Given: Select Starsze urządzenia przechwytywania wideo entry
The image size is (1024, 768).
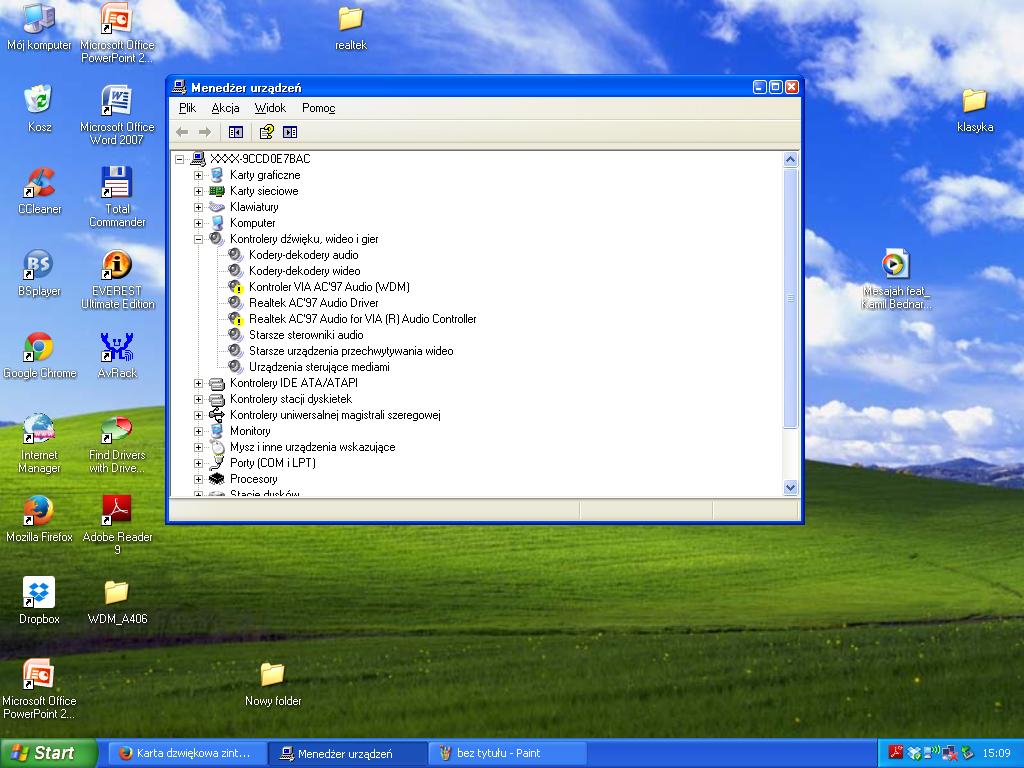Looking at the screenshot, I should 351,351.
